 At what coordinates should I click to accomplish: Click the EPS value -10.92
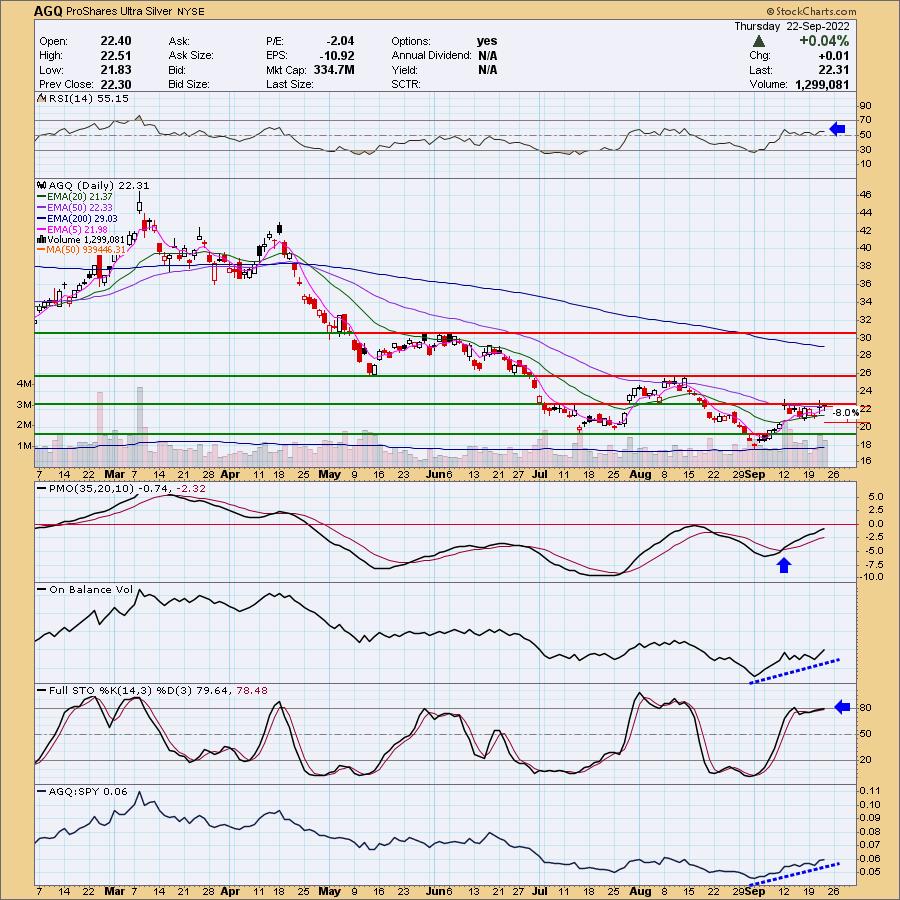click(336, 56)
